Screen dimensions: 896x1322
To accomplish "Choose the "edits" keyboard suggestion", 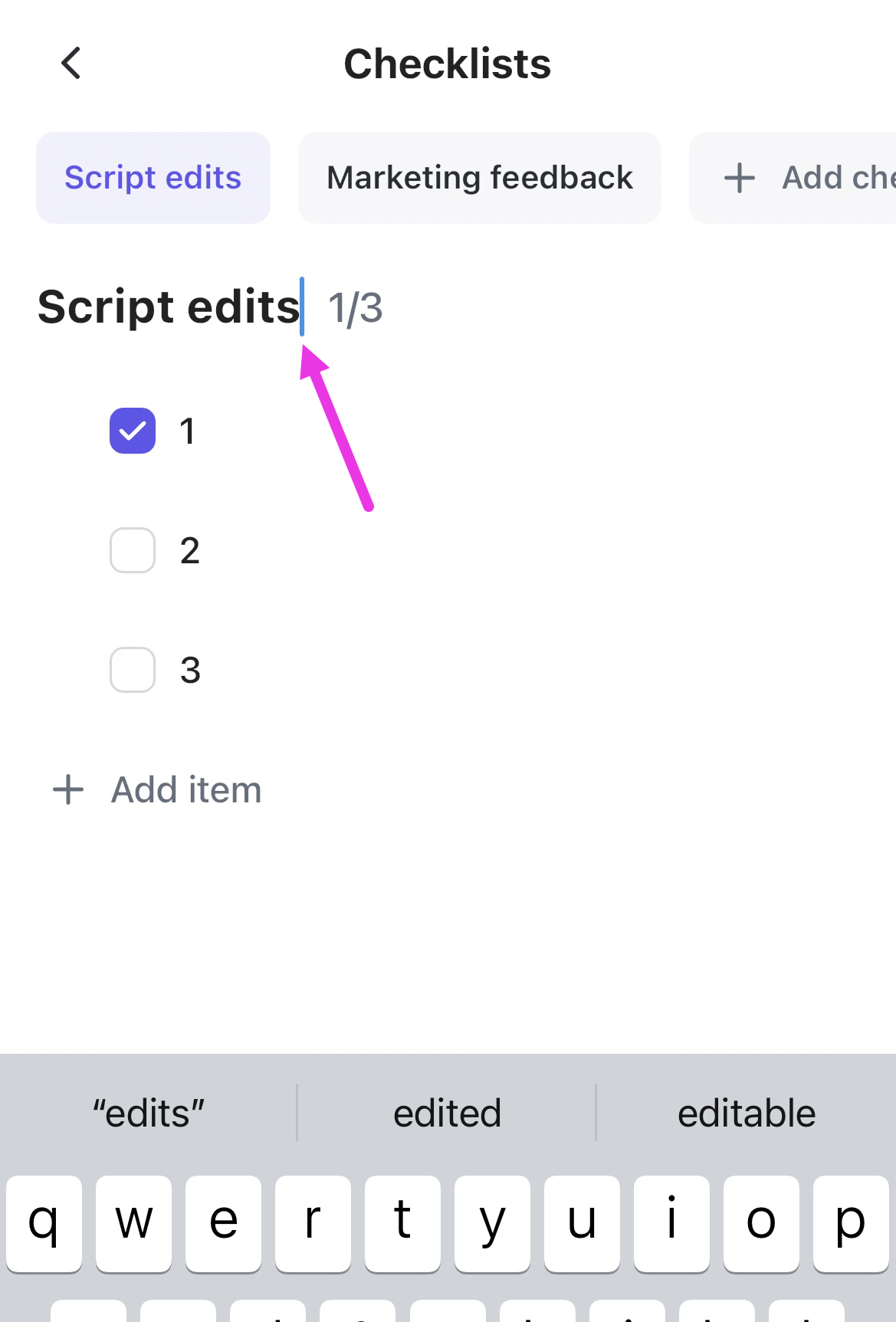I will (149, 1113).
